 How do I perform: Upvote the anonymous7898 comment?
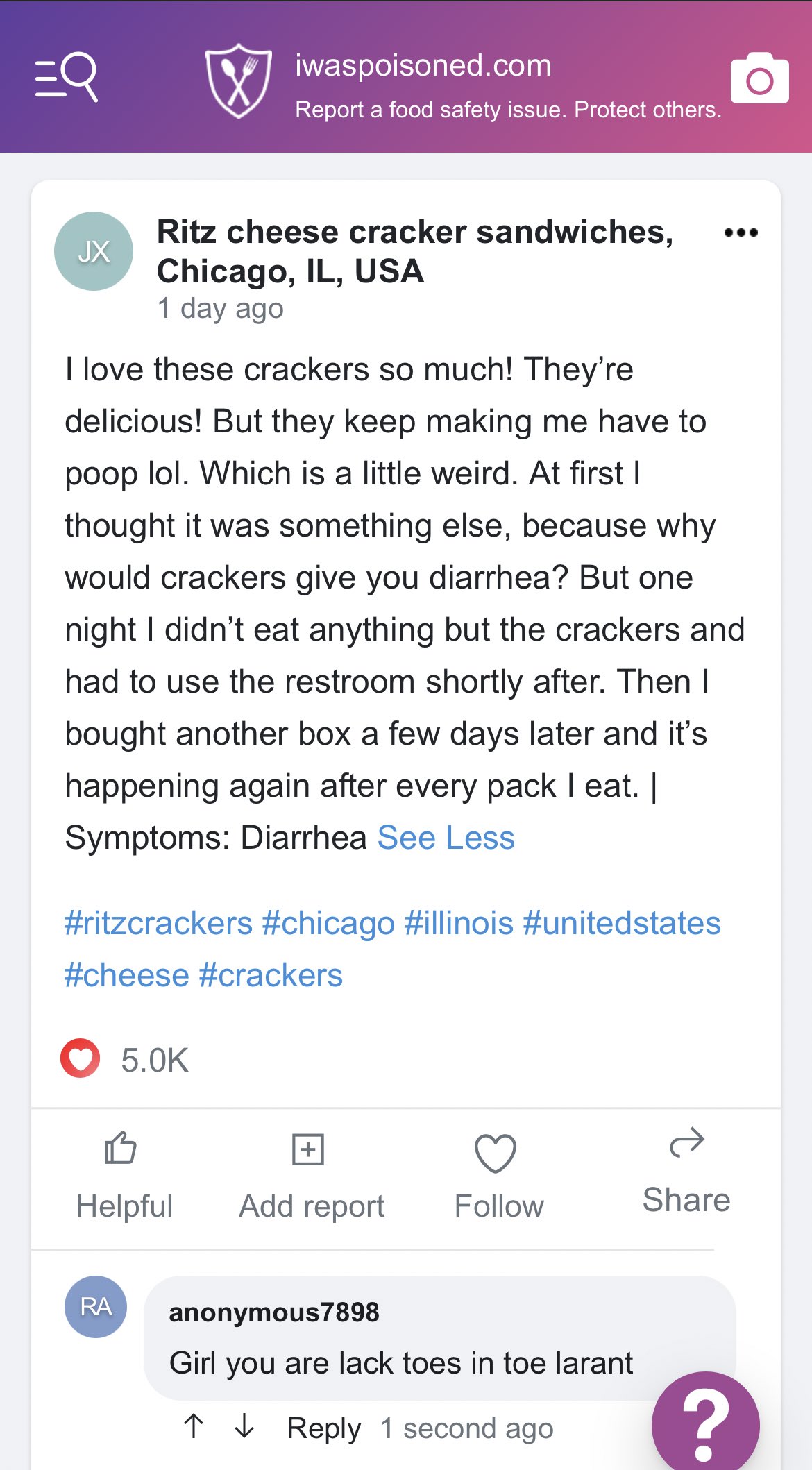click(194, 1426)
